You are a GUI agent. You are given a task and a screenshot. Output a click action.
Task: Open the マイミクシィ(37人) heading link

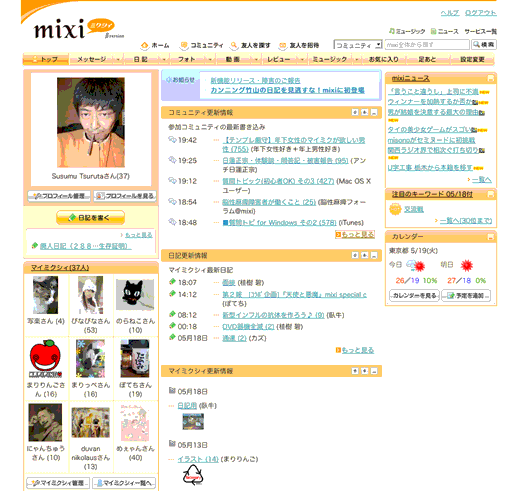coord(60,268)
